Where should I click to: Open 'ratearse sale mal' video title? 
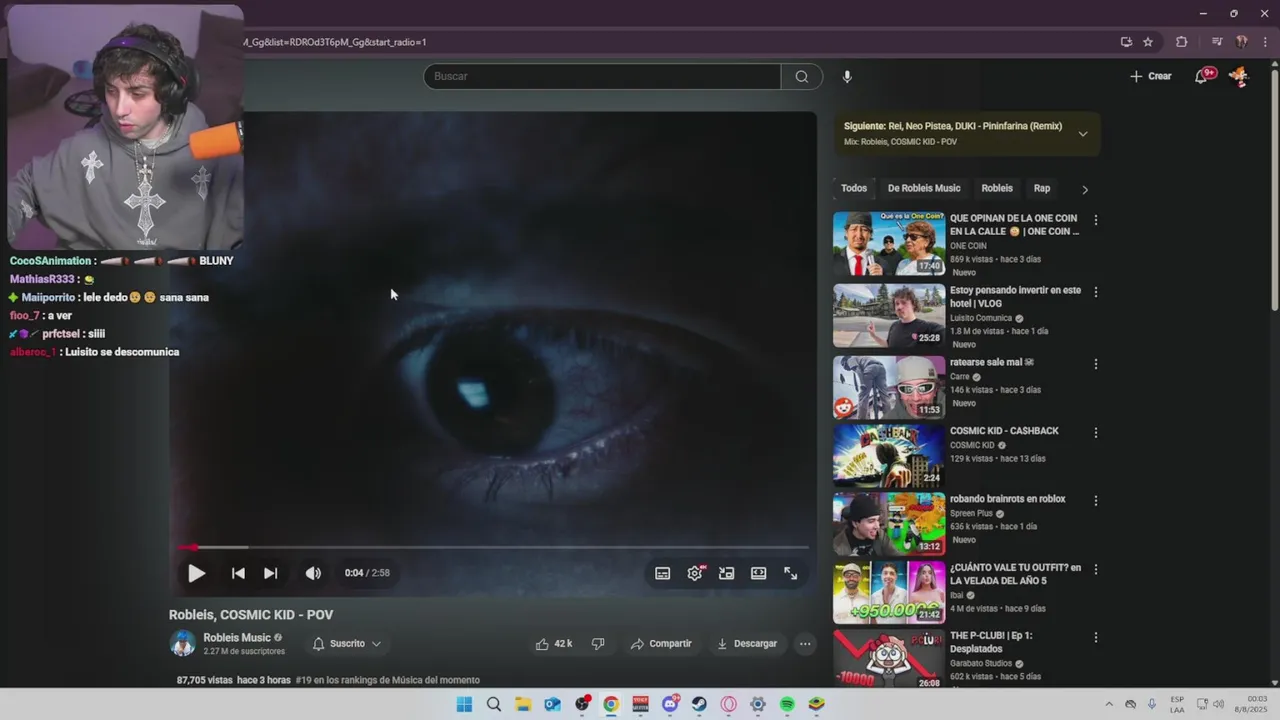(x=991, y=362)
